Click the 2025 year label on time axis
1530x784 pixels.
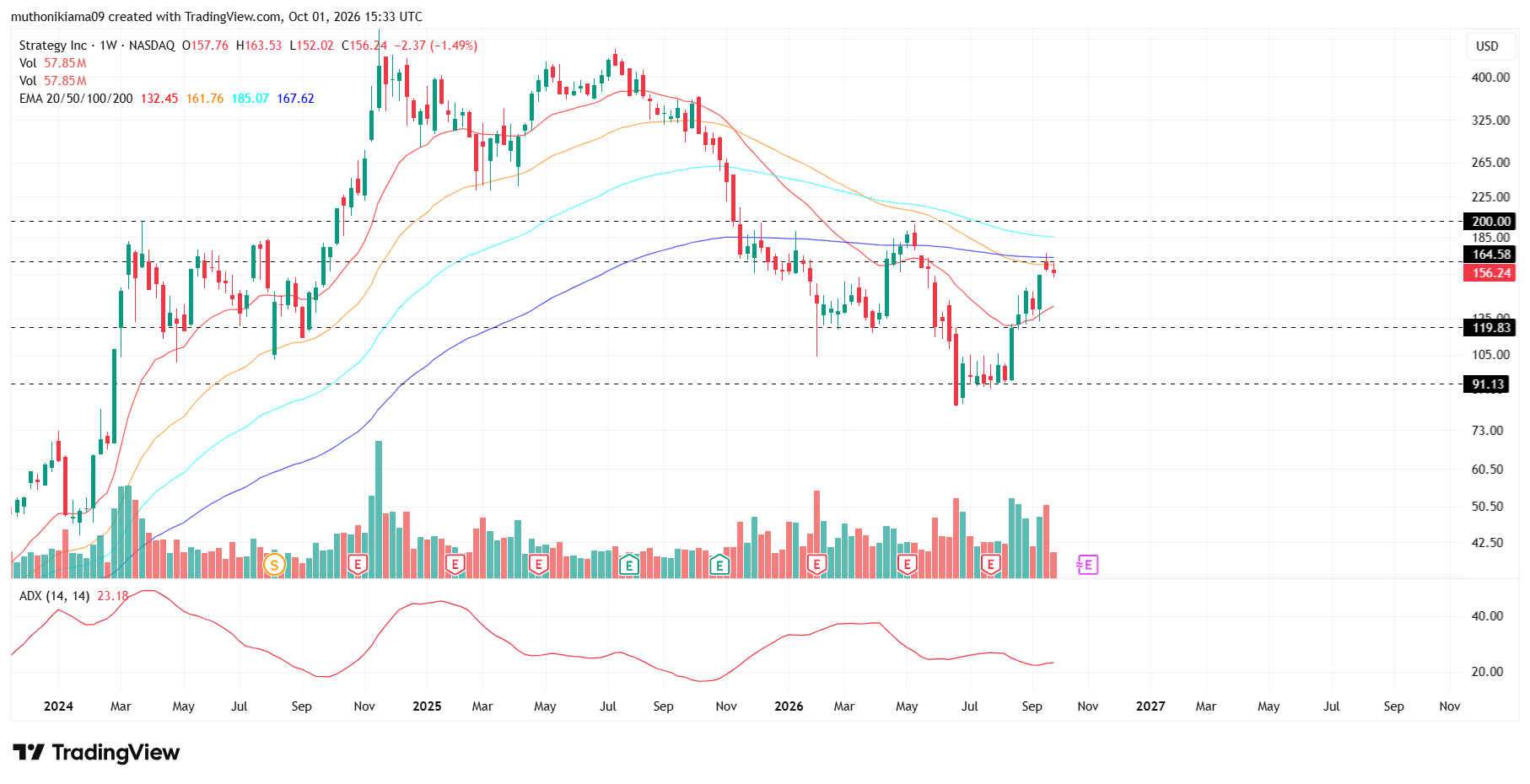[x=427, y=706]
